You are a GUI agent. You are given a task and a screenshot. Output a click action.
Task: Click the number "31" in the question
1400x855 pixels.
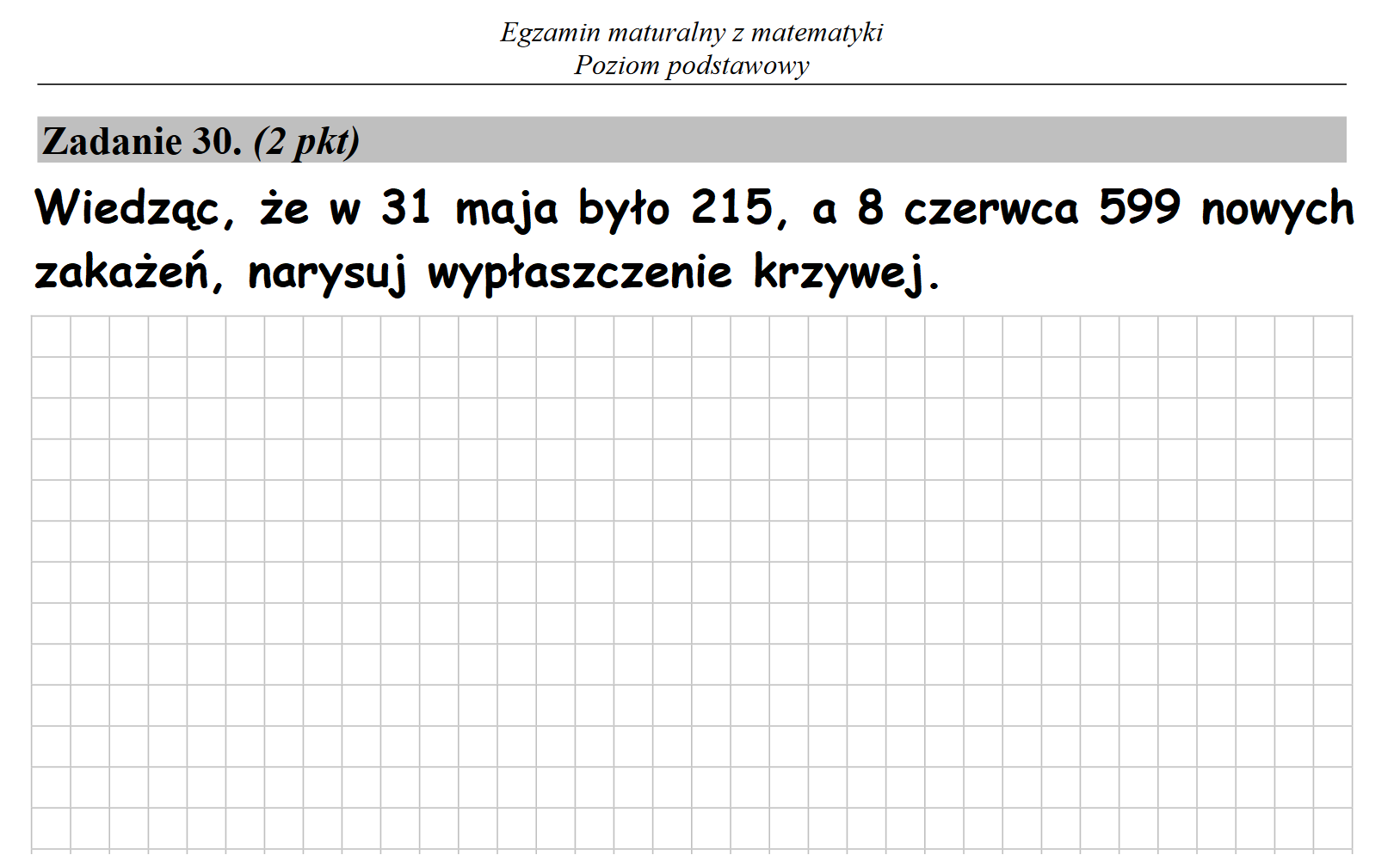point(405,208)
